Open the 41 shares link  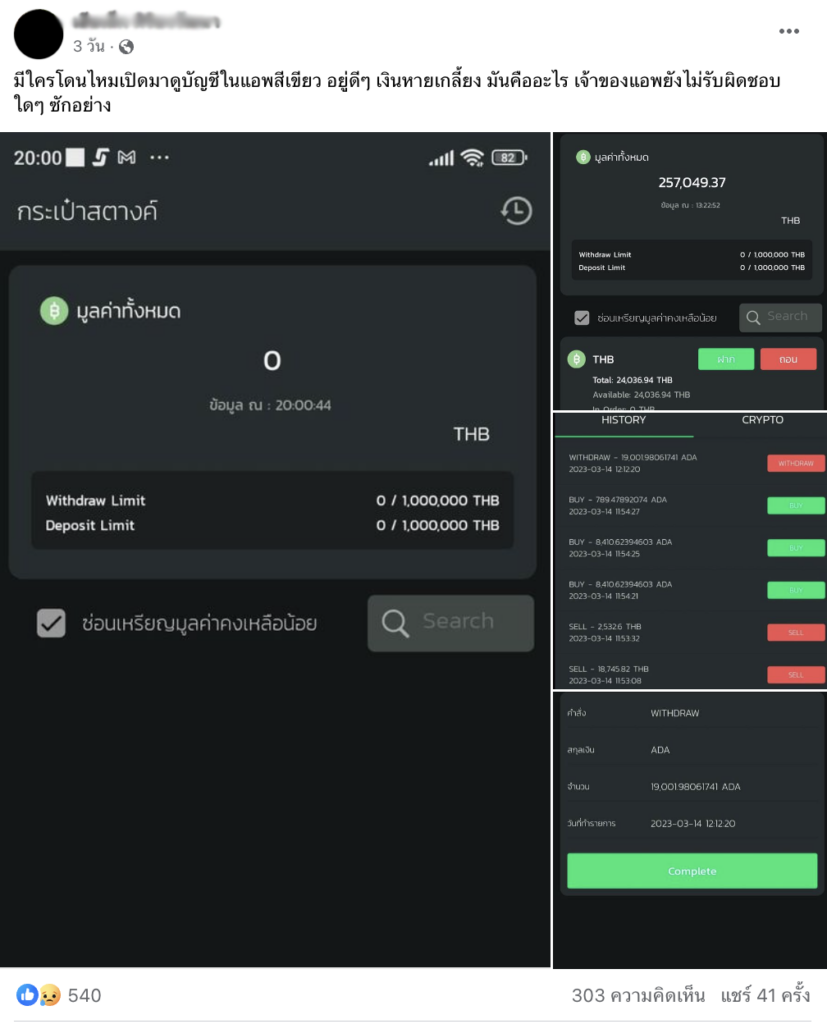point(766,995)
